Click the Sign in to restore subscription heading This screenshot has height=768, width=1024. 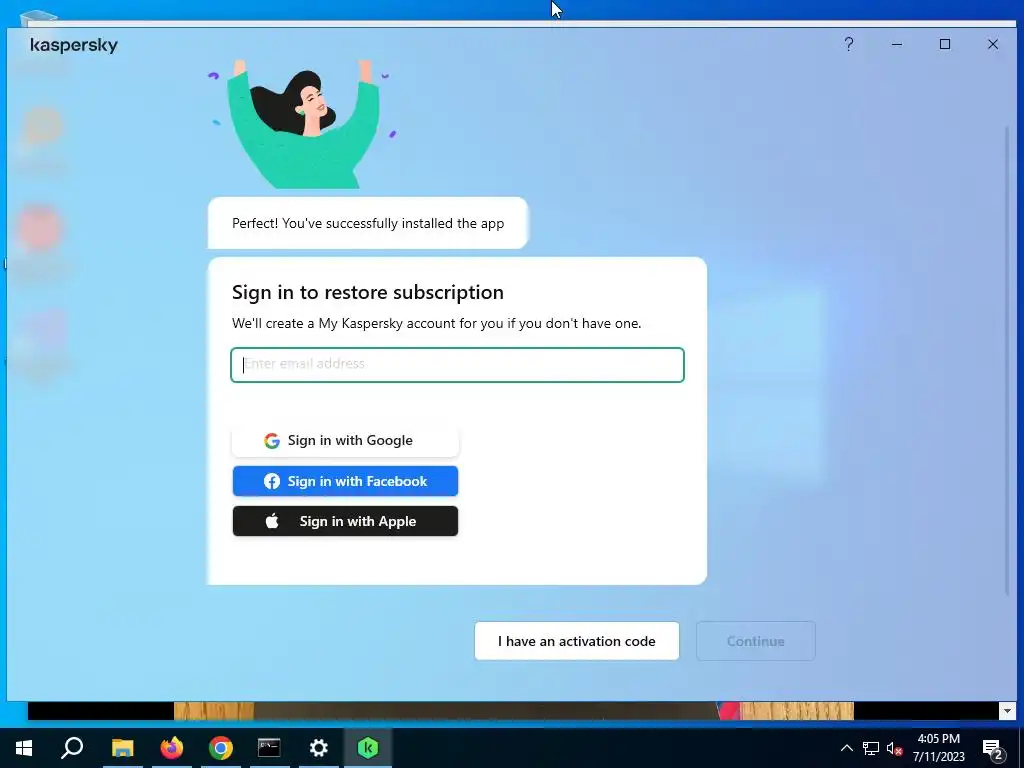[x=368, y=292]
